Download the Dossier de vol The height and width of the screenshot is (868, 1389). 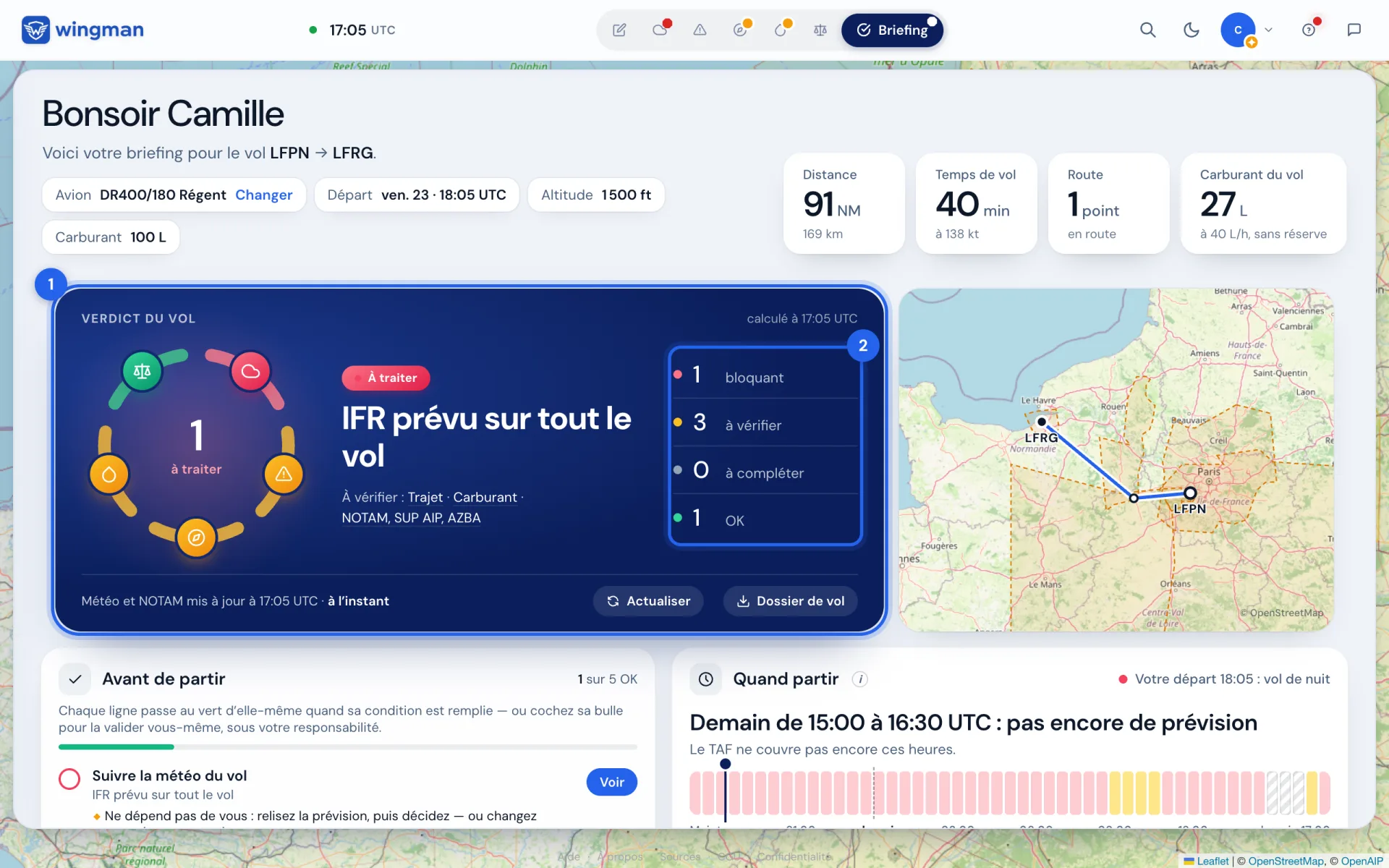tap(790, 601)
